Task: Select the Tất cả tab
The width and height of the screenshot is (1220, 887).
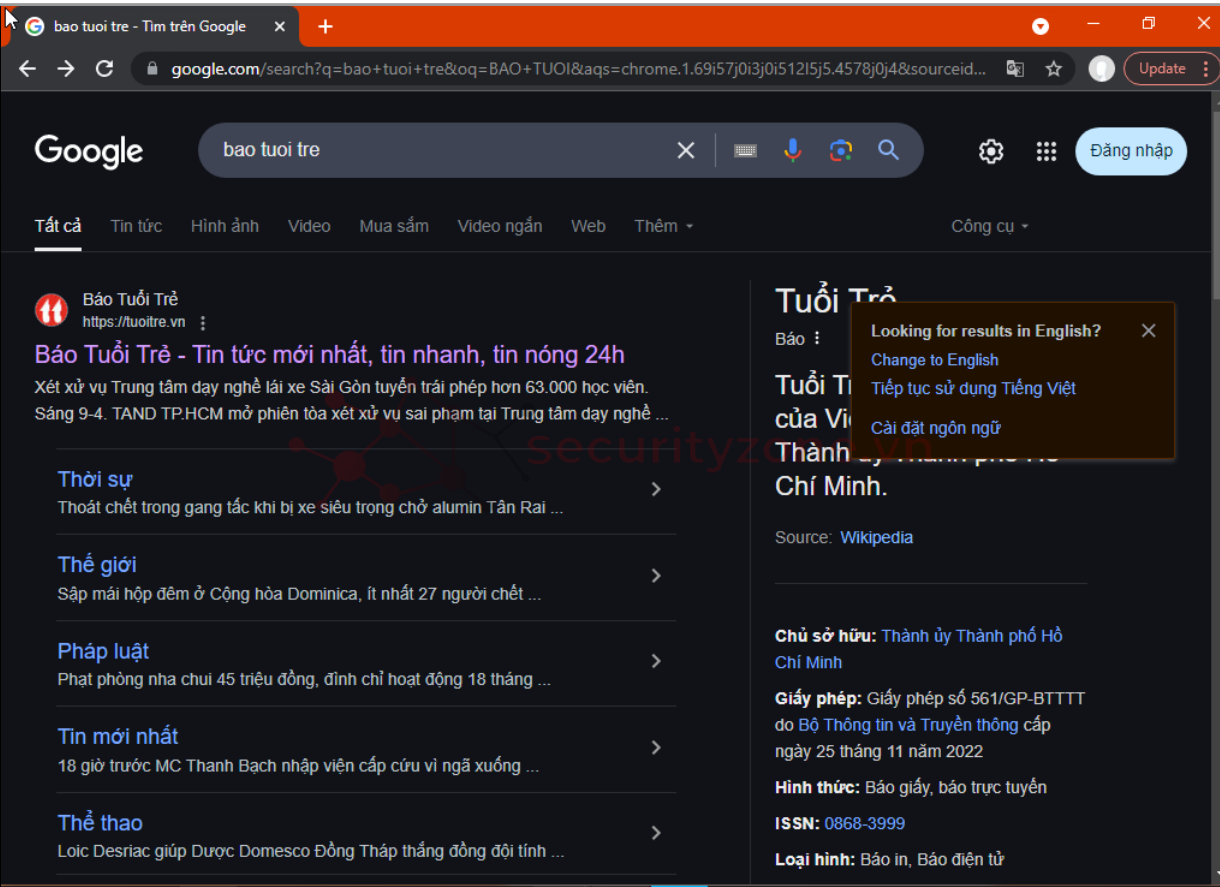Action: point(58,226)
